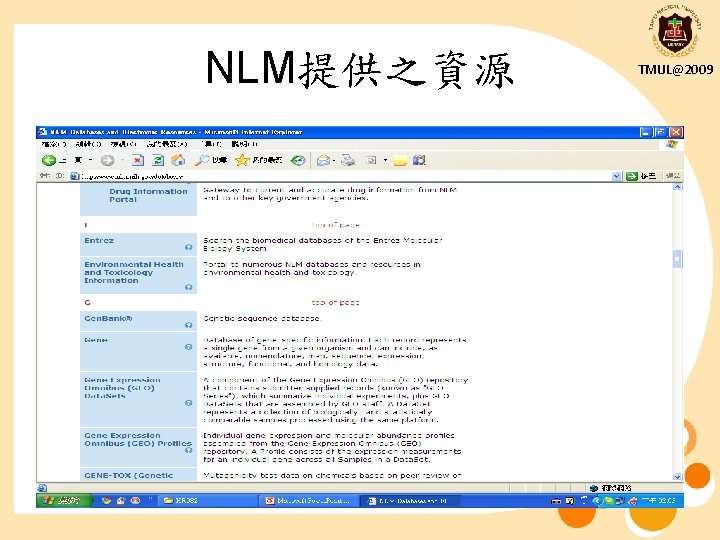This screenshot has width=720, height=540.
Task: Open the Back button history dropdown arrow
Action: [90, 160]
